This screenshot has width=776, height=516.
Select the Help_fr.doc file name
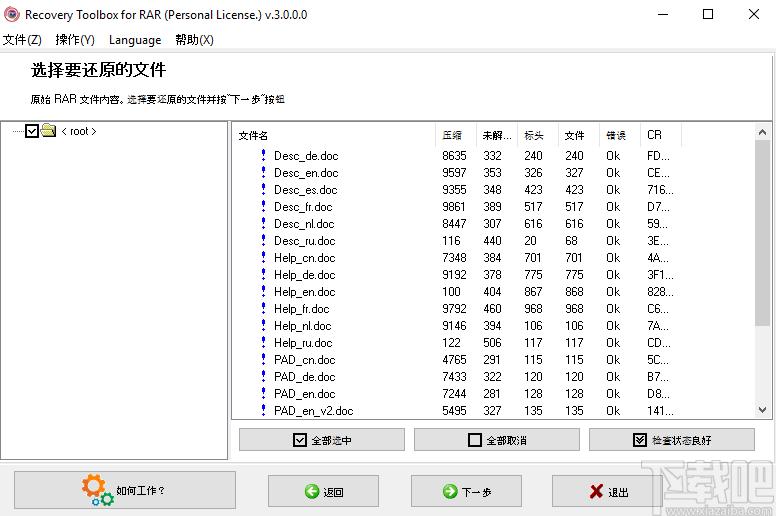point(301,309)
